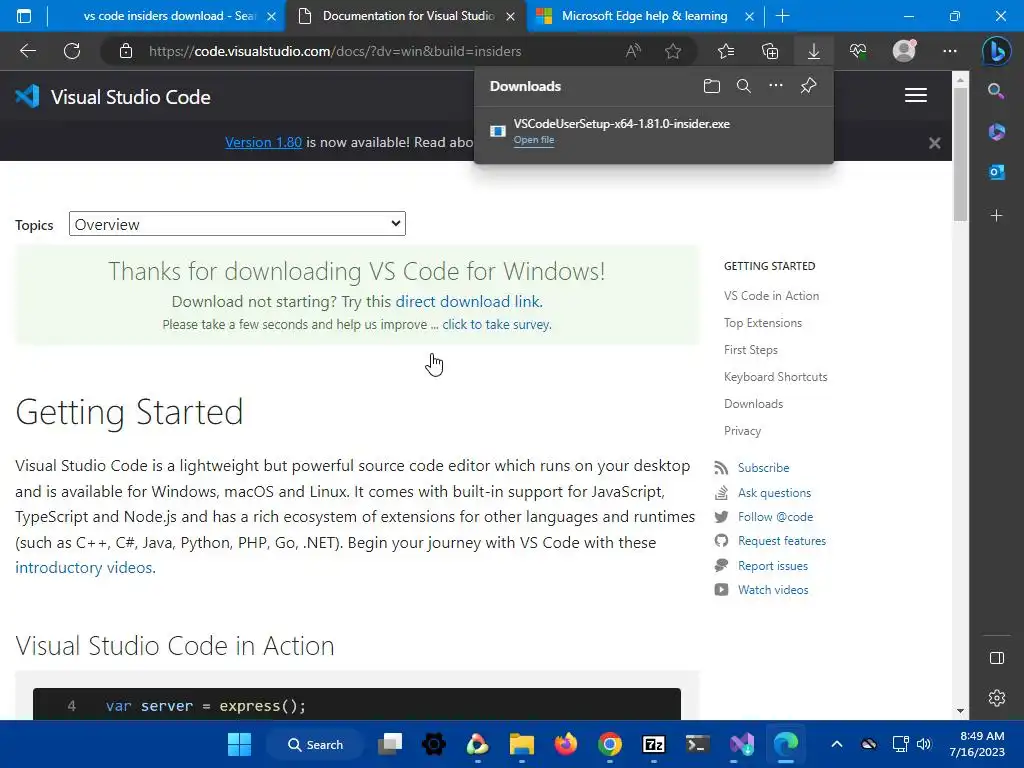This screenshot has height=768, width=1024.
Task: Click the scroll down arrow
Action: (960, 711)
